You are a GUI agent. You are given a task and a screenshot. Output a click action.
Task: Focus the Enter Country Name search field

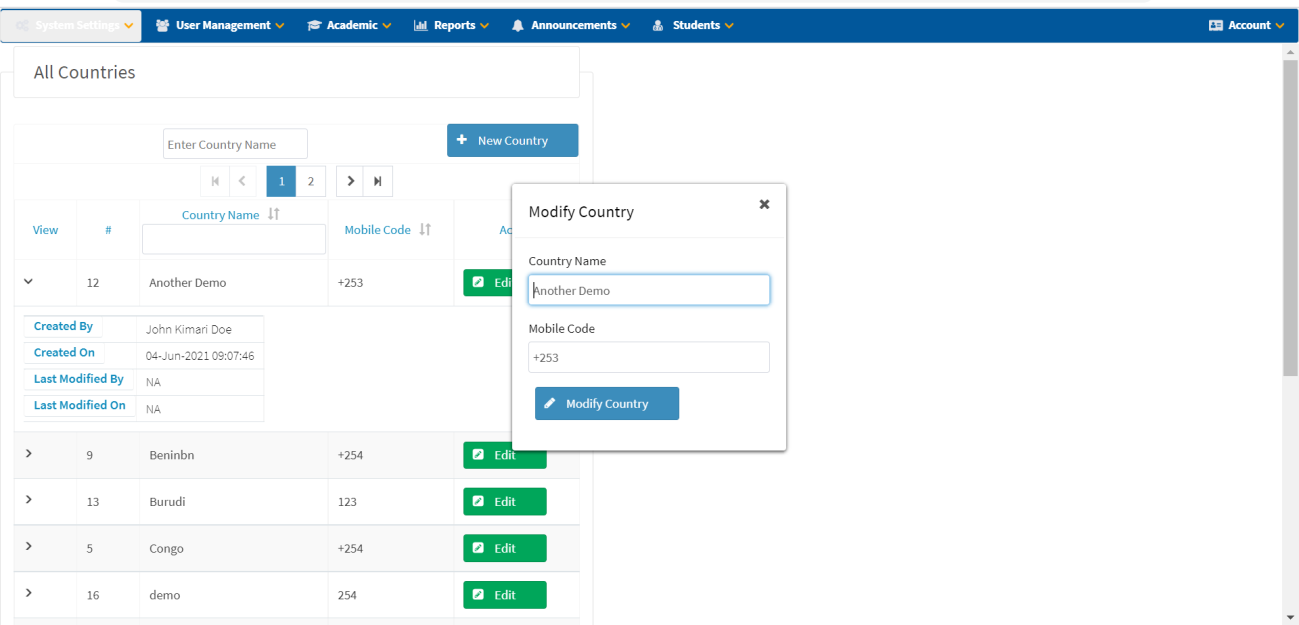click(x=235, y=144)
